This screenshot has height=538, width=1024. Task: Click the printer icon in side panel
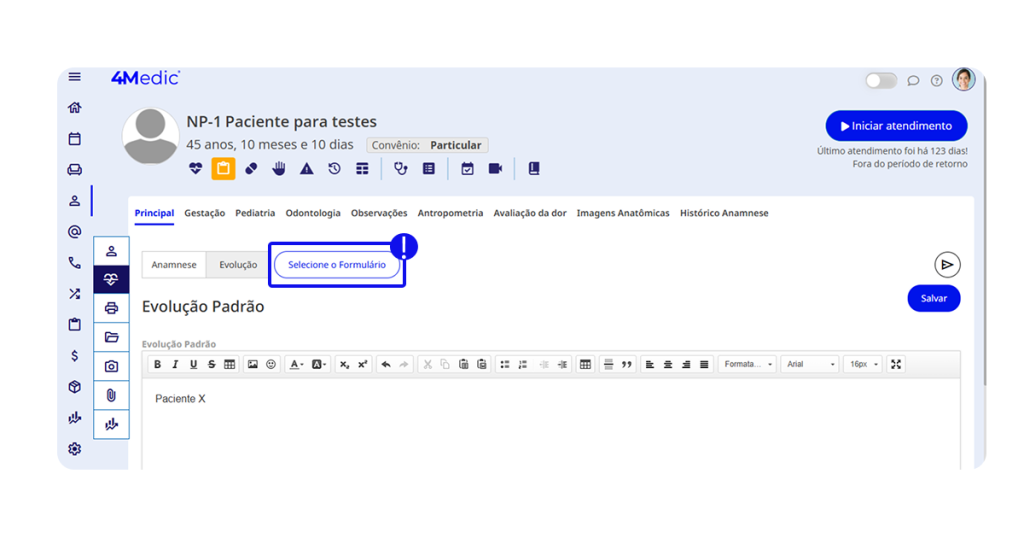pos(111,308)
